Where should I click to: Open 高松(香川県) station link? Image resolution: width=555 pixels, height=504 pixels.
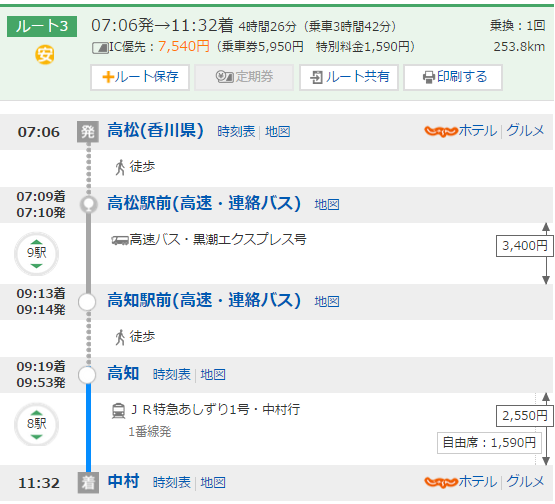[155, 131]
